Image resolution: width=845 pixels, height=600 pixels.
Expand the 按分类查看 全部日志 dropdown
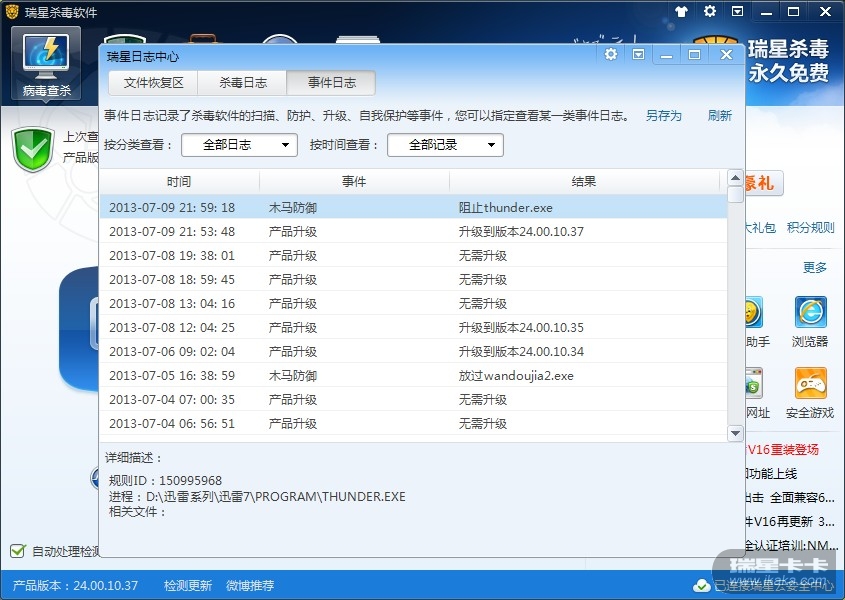click(239, 145)
